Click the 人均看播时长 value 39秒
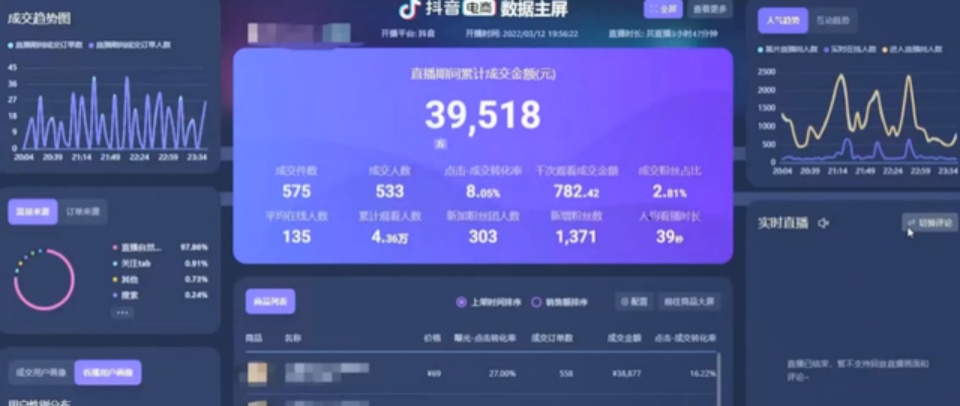This screenshot has height=406, width=960. coord(669,237)
